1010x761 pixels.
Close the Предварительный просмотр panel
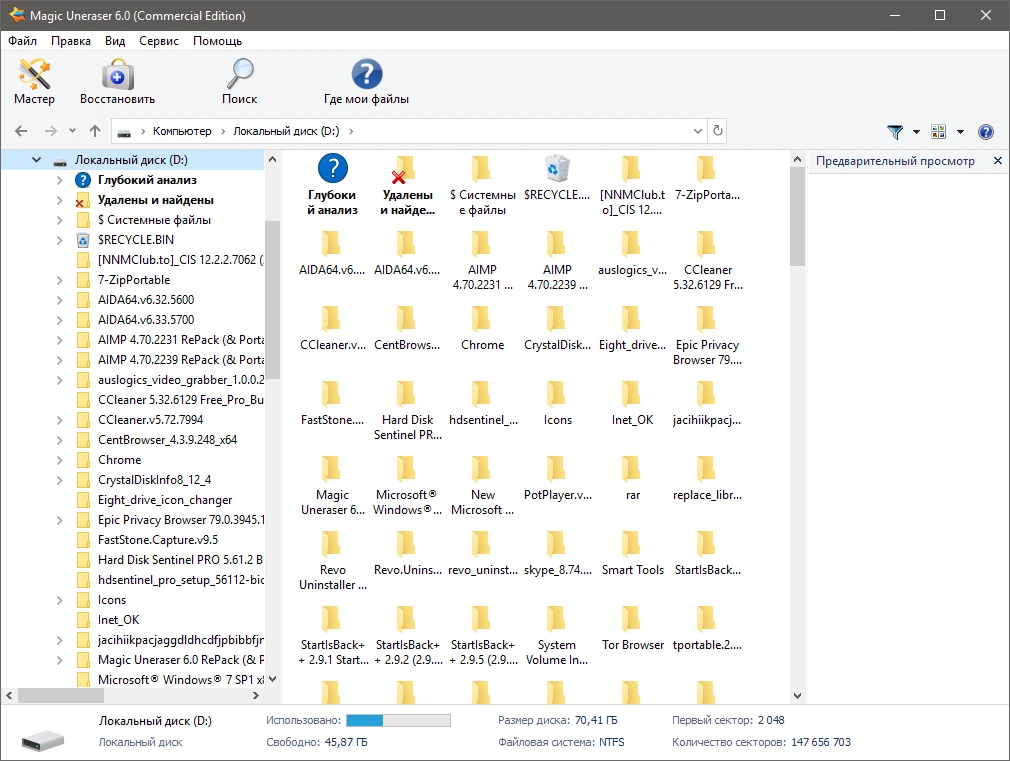click(997, 160)
